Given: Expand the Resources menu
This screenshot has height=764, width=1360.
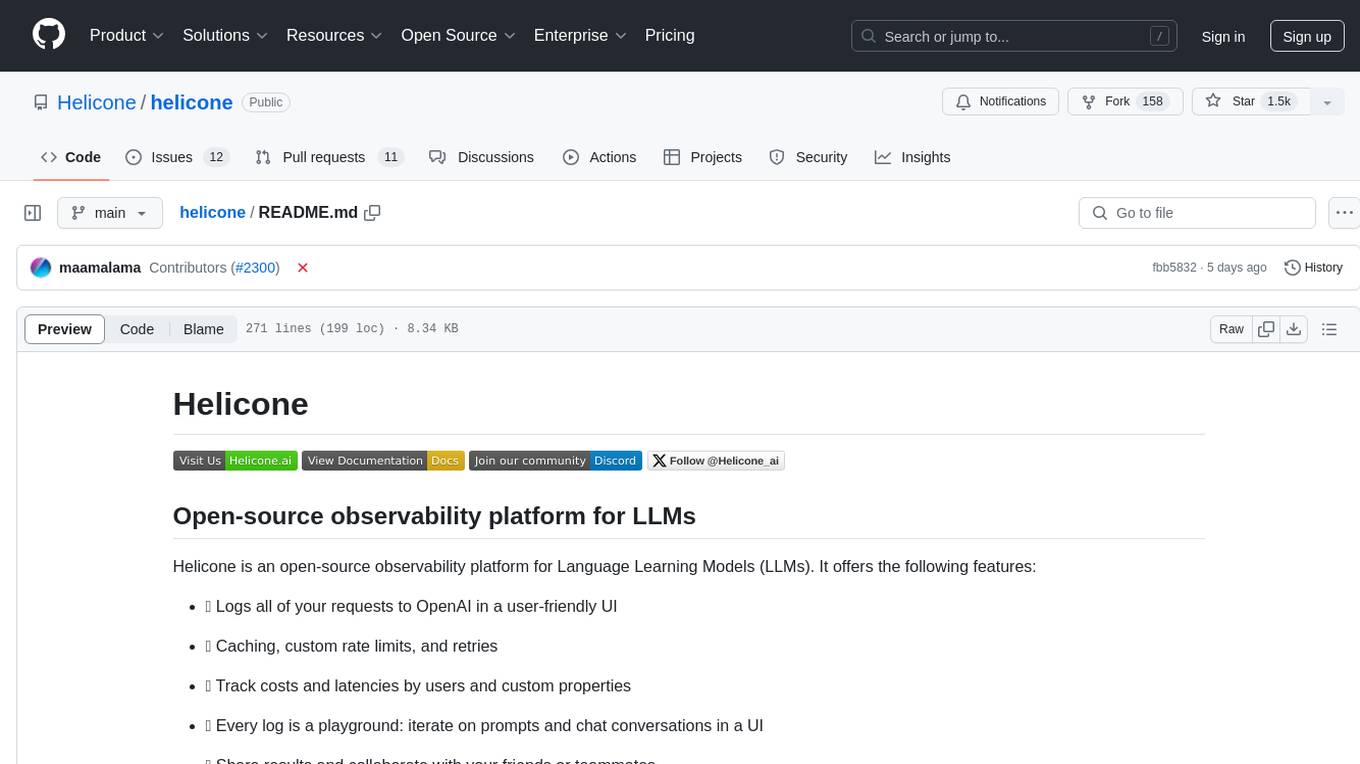Looking at the screenshot, I should 334,35.
